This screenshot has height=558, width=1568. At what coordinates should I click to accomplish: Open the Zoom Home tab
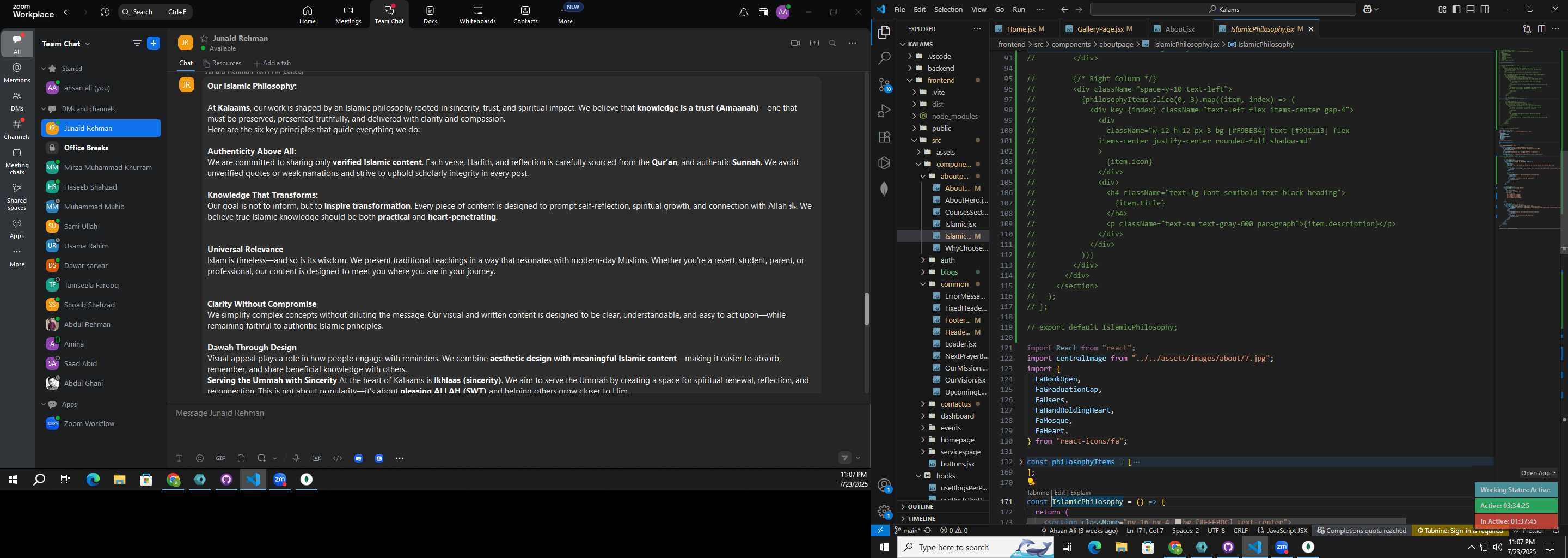(x=308, y=15)
